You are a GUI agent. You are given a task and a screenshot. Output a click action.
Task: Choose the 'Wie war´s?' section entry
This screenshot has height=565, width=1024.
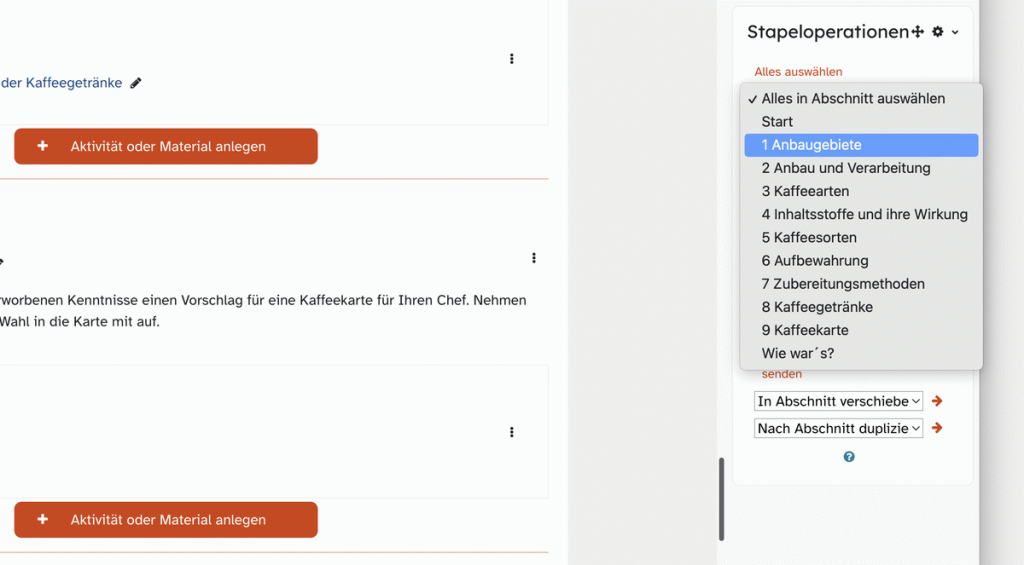797,353
